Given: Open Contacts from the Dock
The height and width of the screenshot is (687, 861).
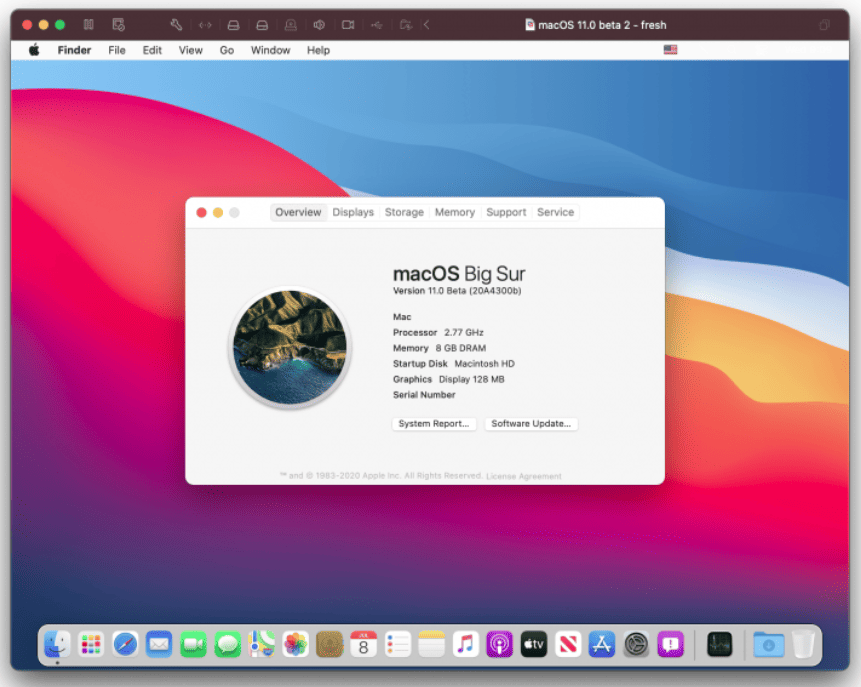Looking at the screenshot, I should (329, 644).
